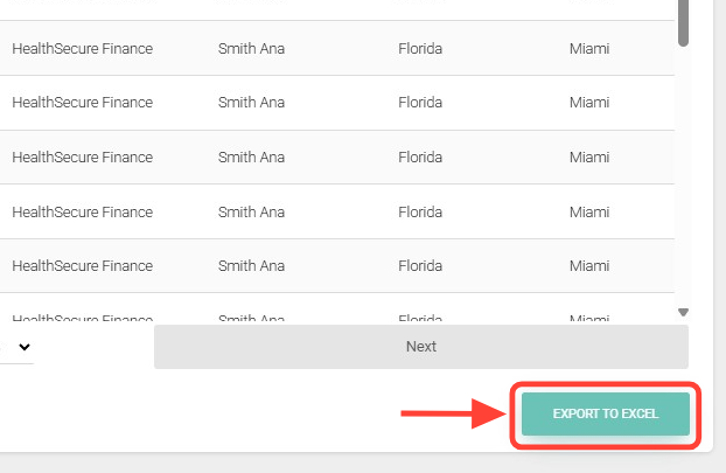Select HealthSecure Finance in first fully visible row

click(x=82, y=48)
